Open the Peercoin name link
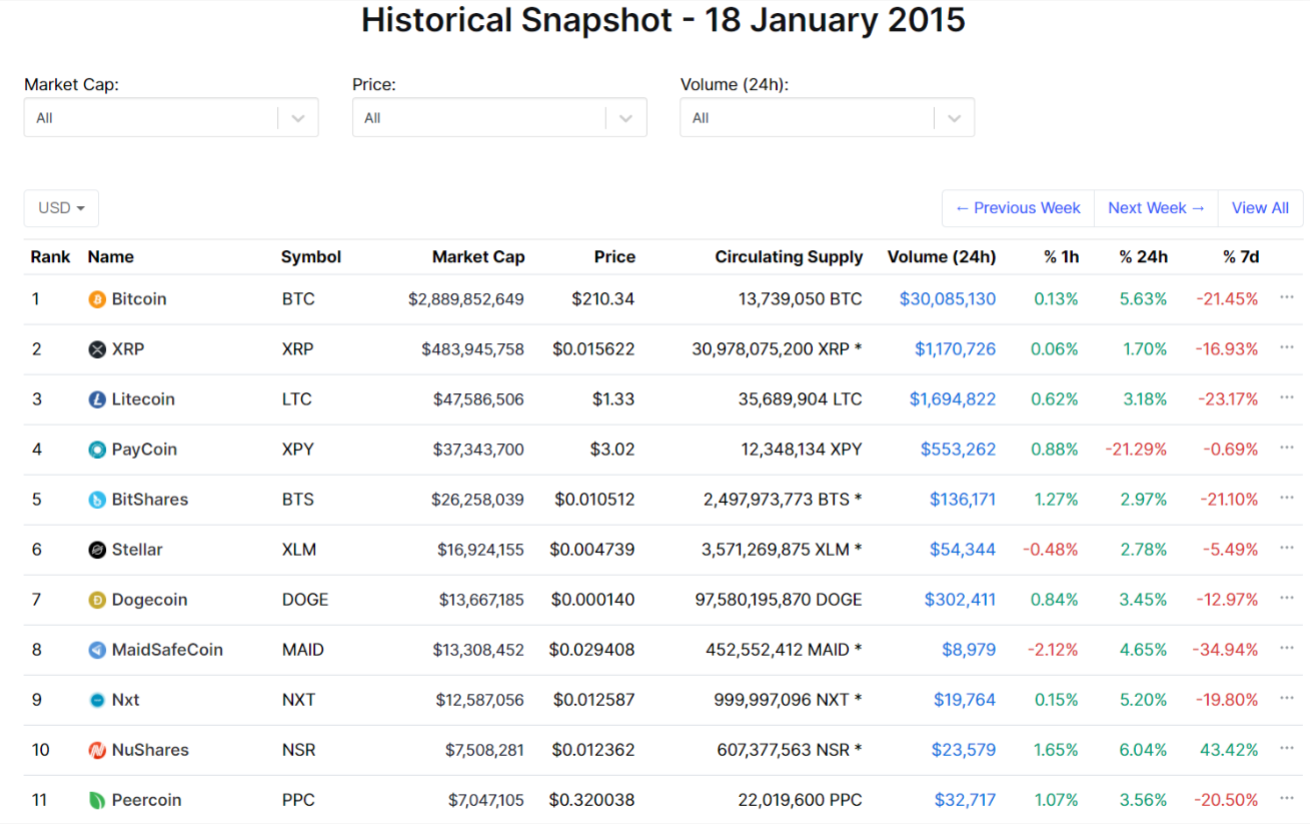Viewport: 1310px width, 824px height. tap(146, 800)
